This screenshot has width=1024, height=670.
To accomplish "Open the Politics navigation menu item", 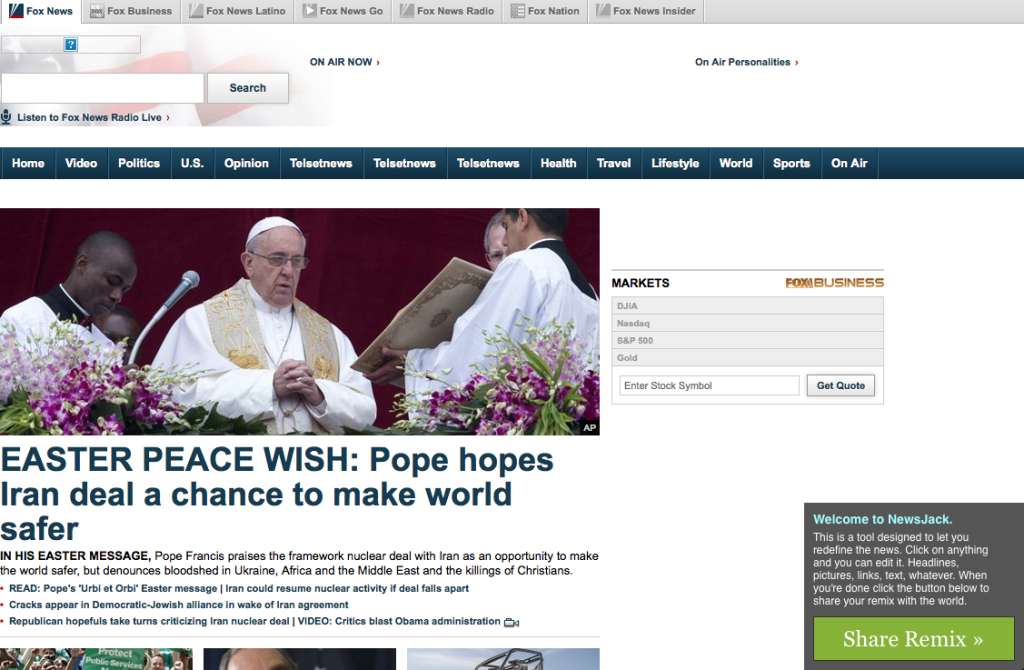I will tap(139, 163).
